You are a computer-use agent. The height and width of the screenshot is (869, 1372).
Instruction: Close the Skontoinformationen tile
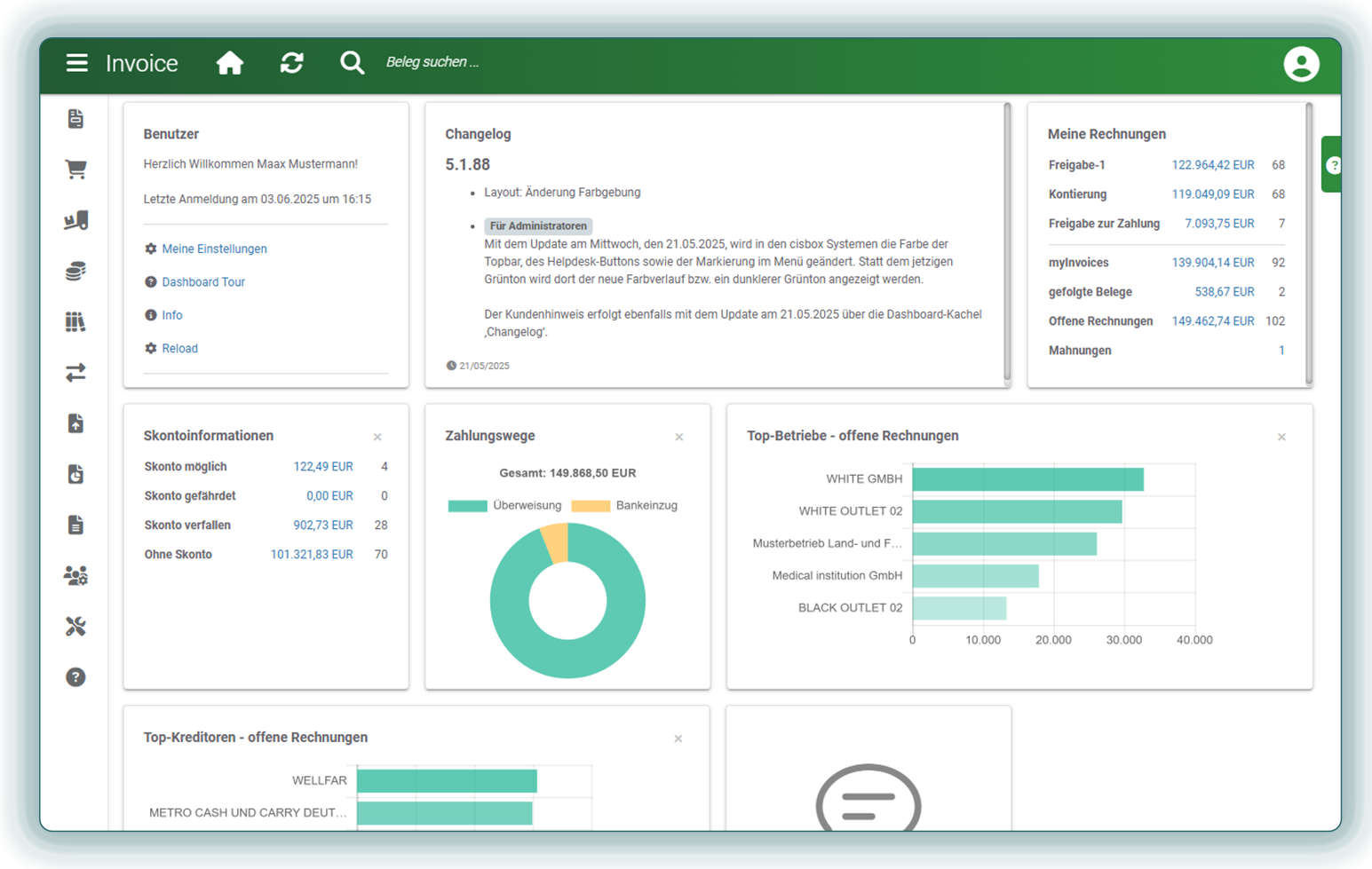tap(377, 437)
